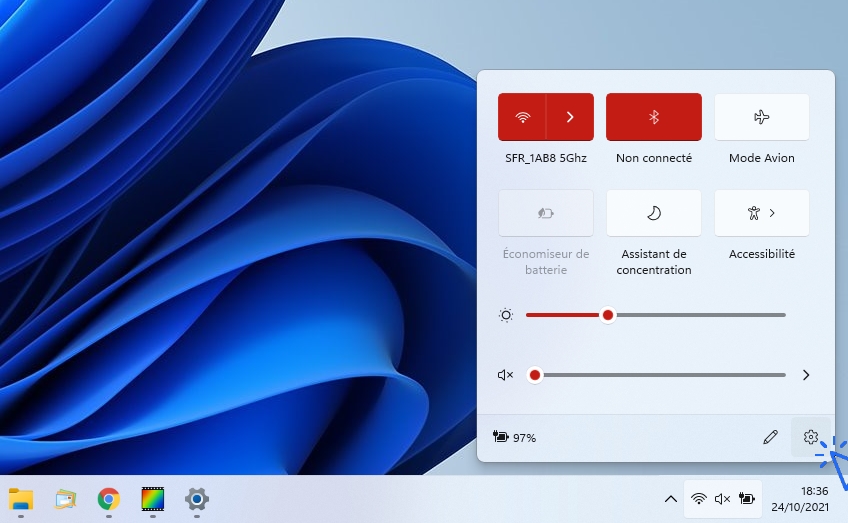The image size is (848, 523).
Task: Open all settings via the gear icon
Action: pyautogui.click(x=811, y=438)
